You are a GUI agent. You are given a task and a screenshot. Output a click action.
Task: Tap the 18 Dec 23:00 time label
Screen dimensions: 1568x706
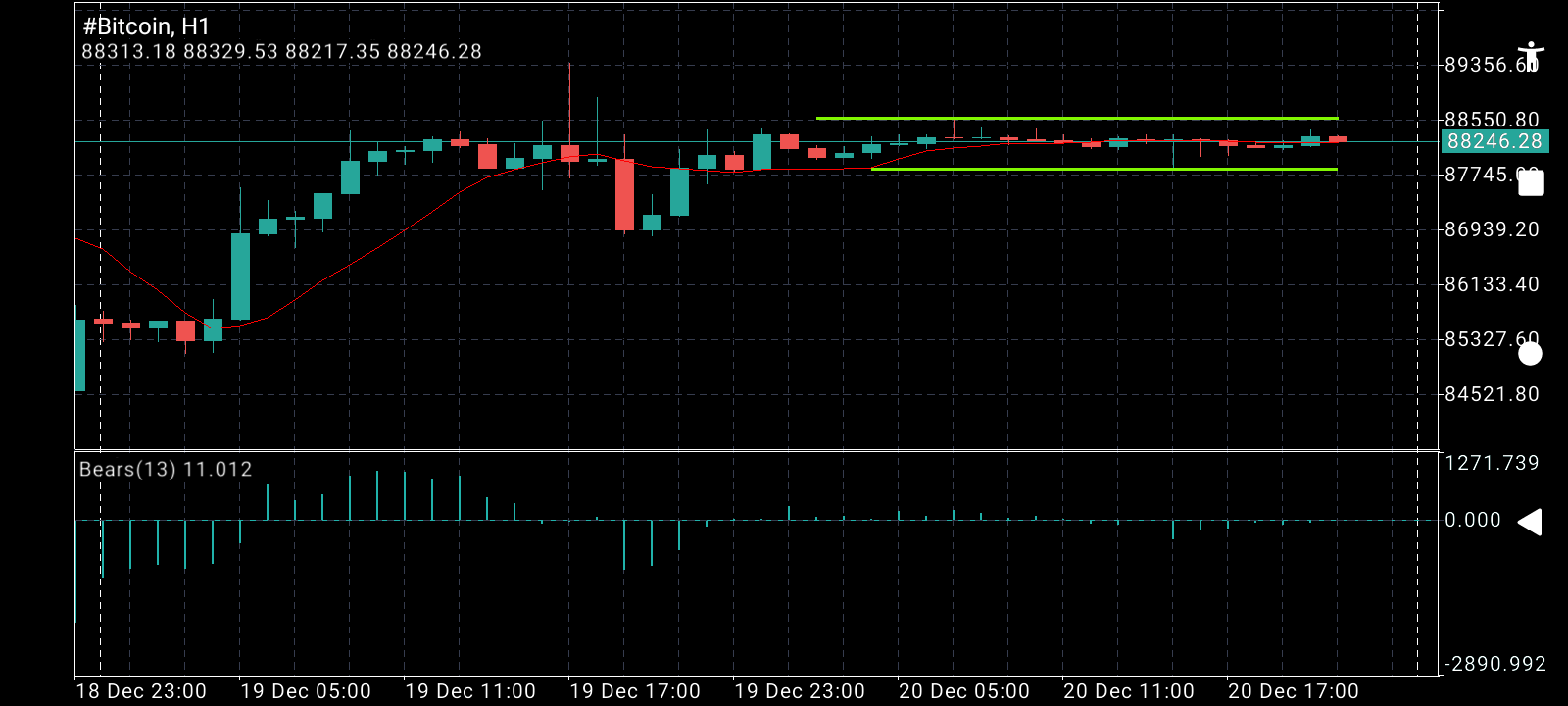pos(141,691)
